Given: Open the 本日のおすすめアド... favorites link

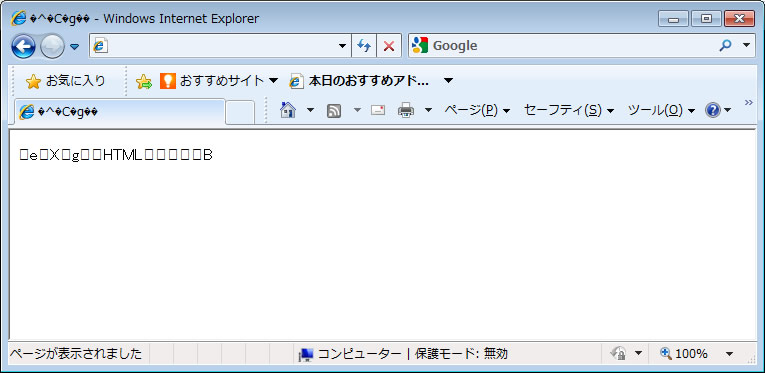Looking at the screenshot, I should tap(360, 81).
